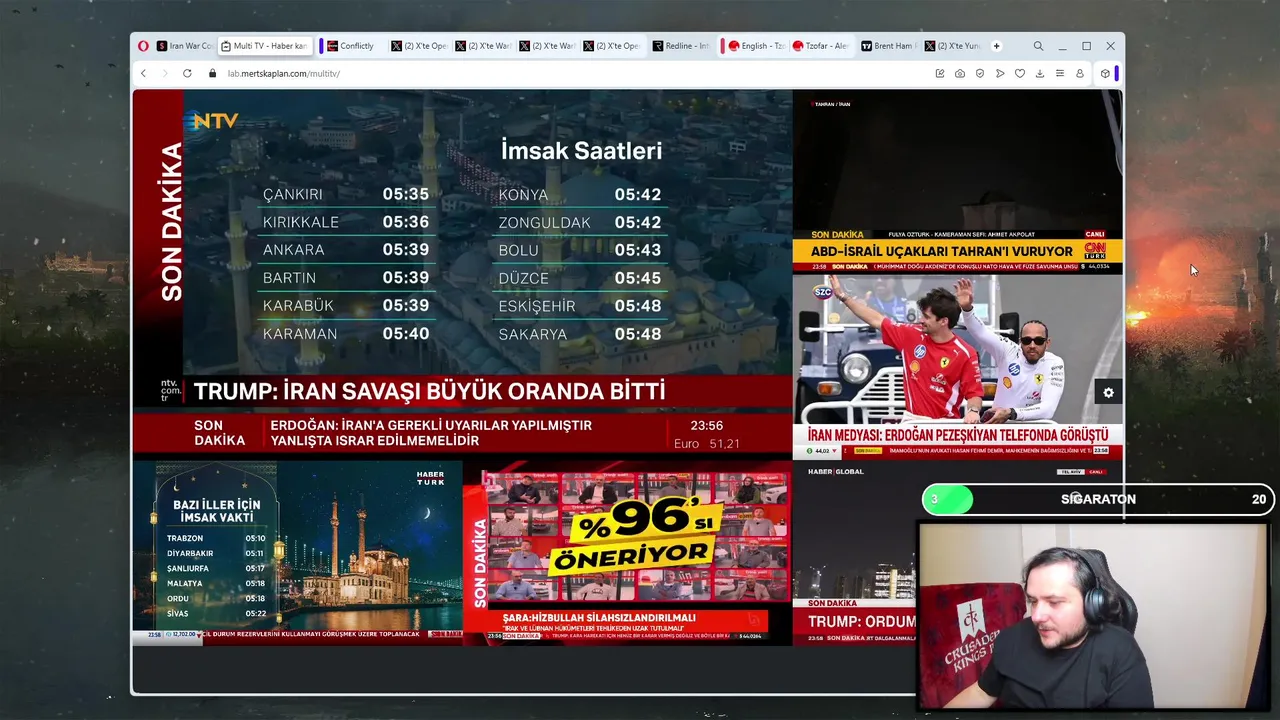This screenshot has width=1280, height=720.
Task: Select the Habertürk imsak vakti stream
Action: [297, 552]
